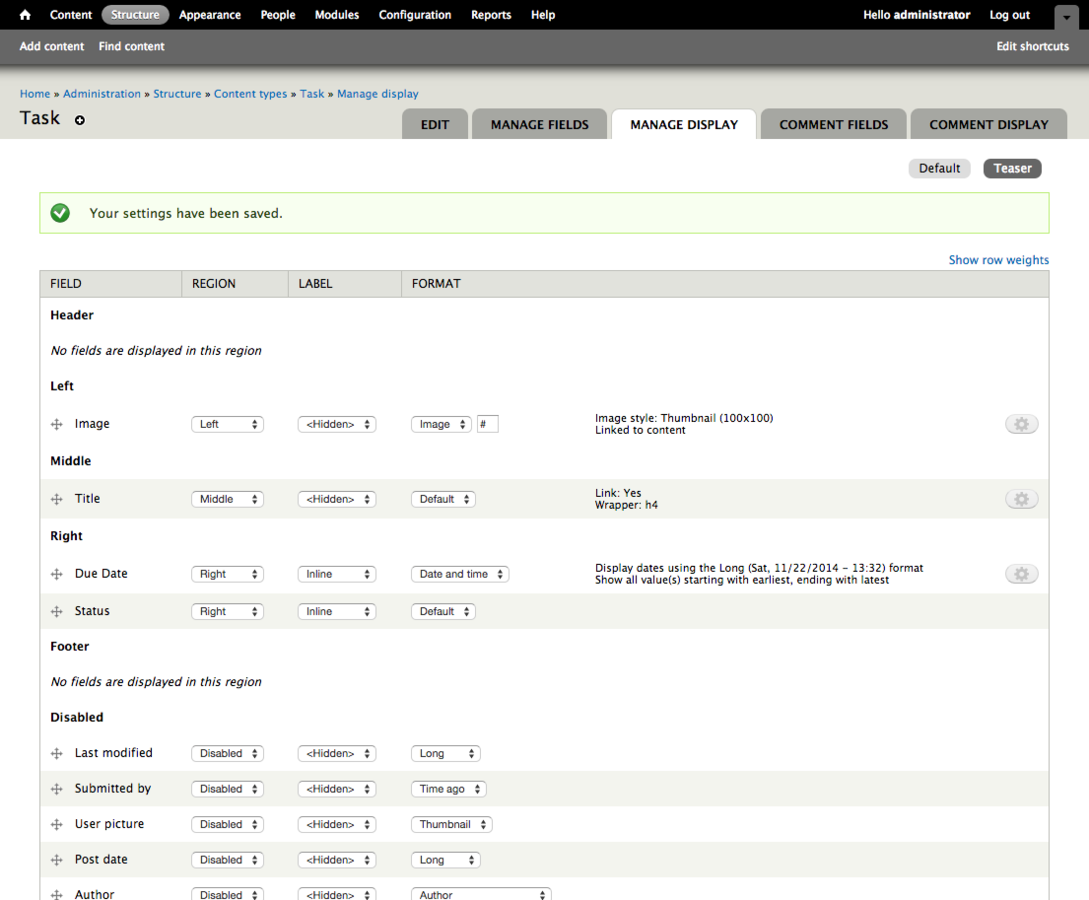Grab the drag handle for Status row

(57, 612)
